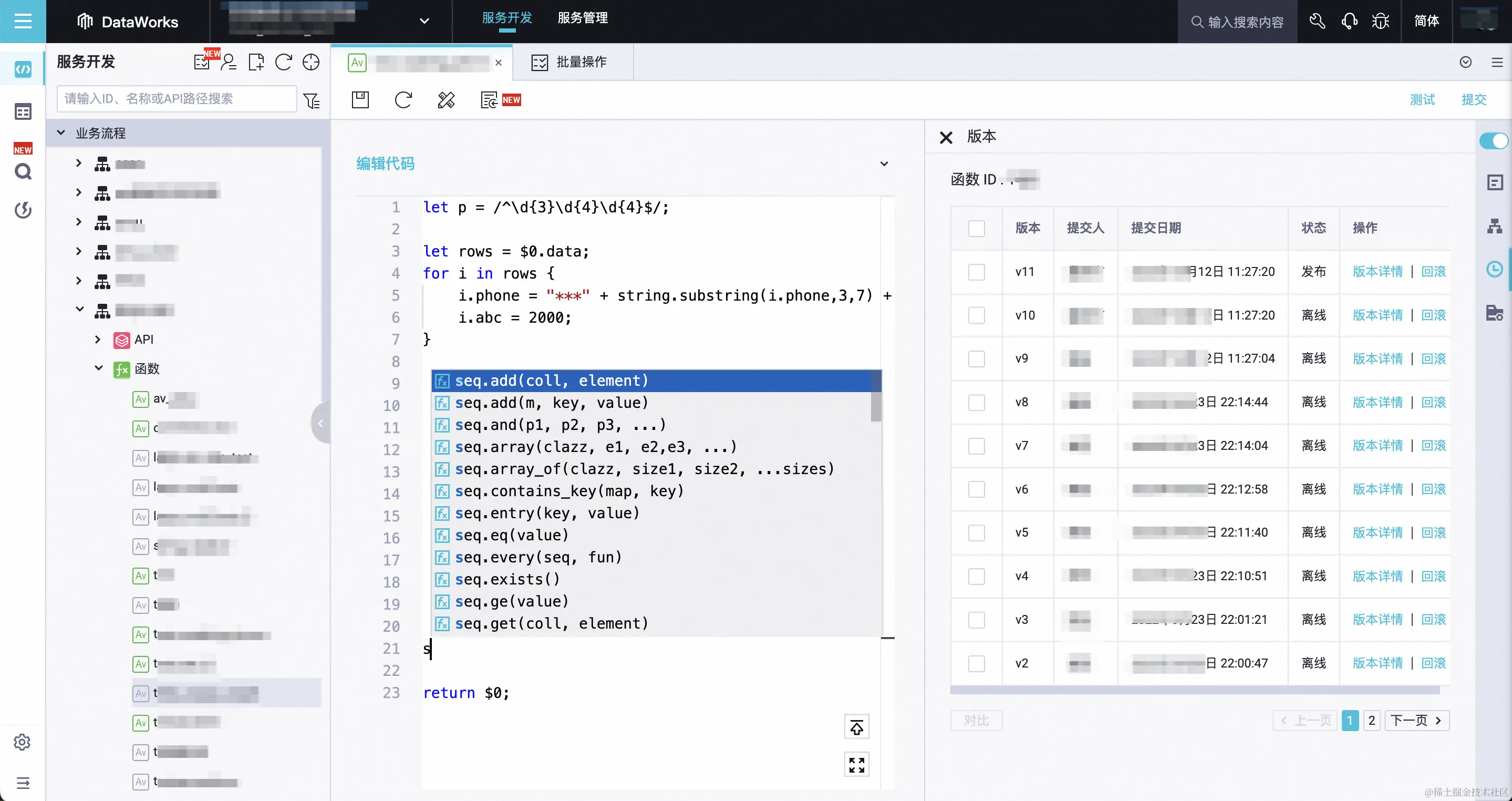Image resolution: width=1512 pixels, height=801 pixels.
Task: Select the code service development sidebar icon
Action: click(23, 70)
